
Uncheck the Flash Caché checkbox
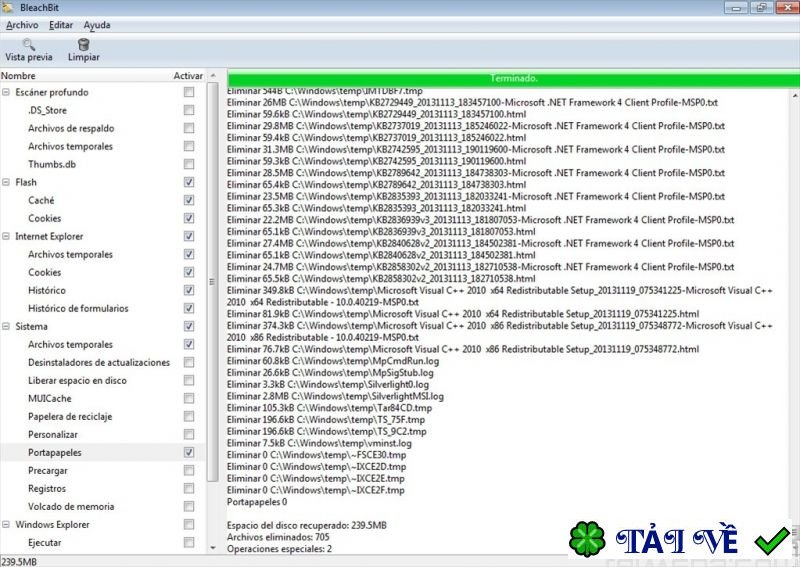point(189,200)
